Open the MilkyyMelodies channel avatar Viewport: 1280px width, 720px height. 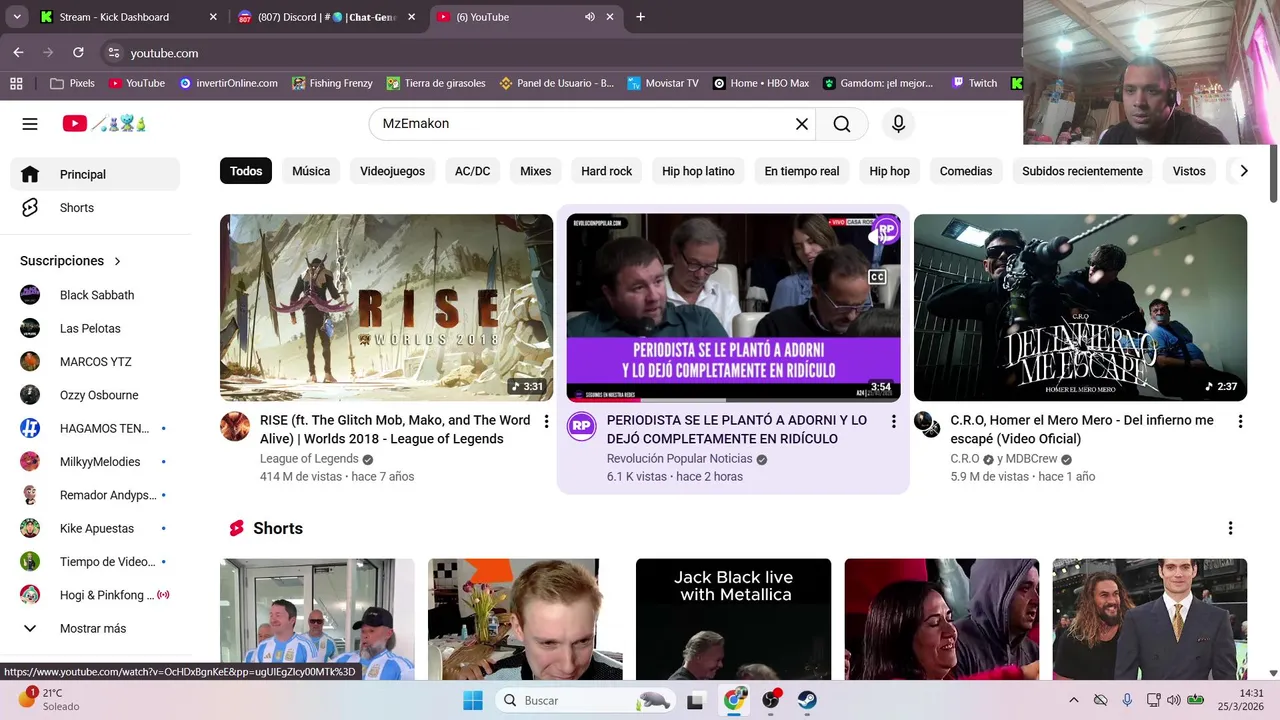[30, 462]
